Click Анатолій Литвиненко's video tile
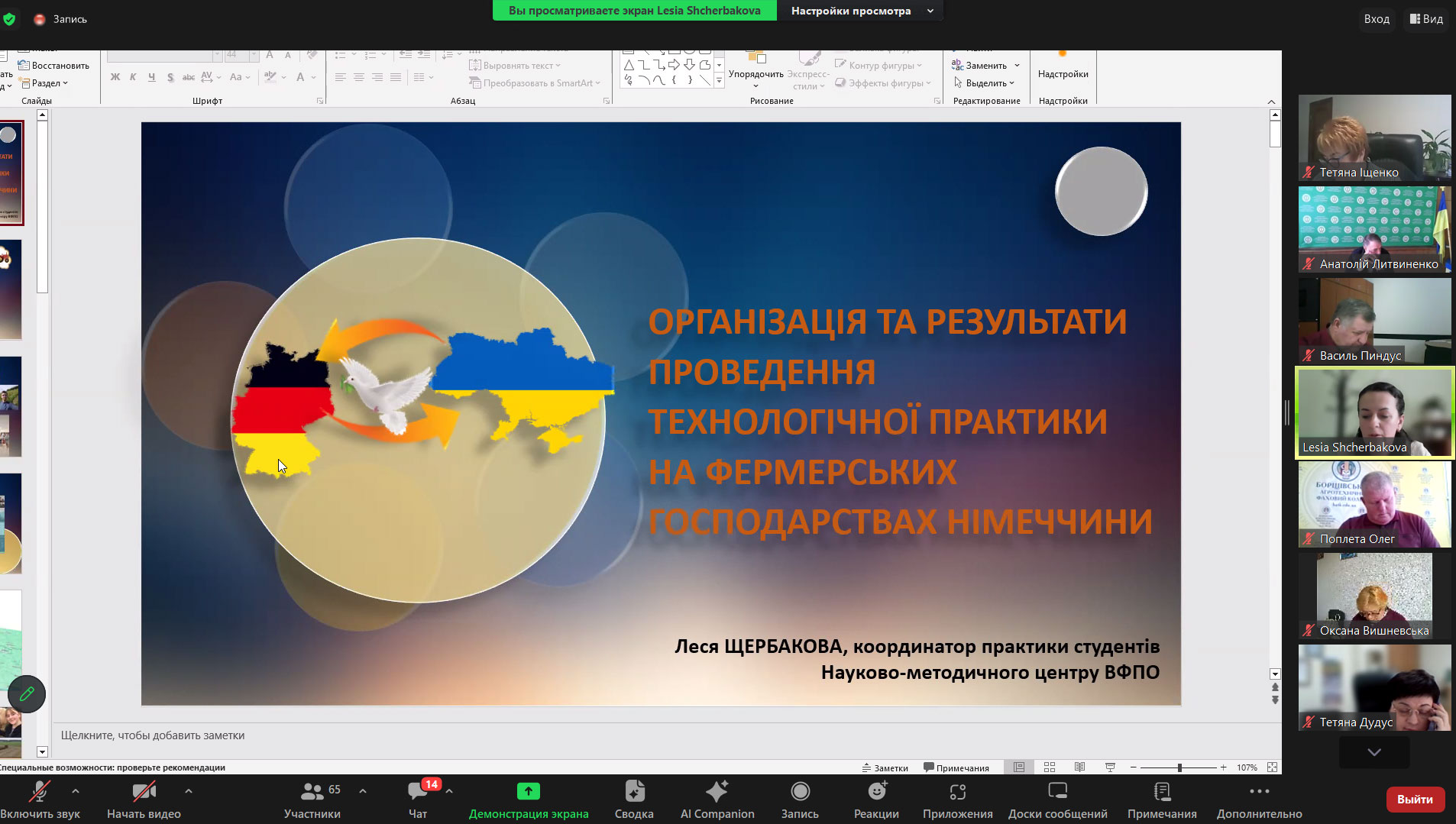Screen dimensions: 1456x824 point(1375,229)
